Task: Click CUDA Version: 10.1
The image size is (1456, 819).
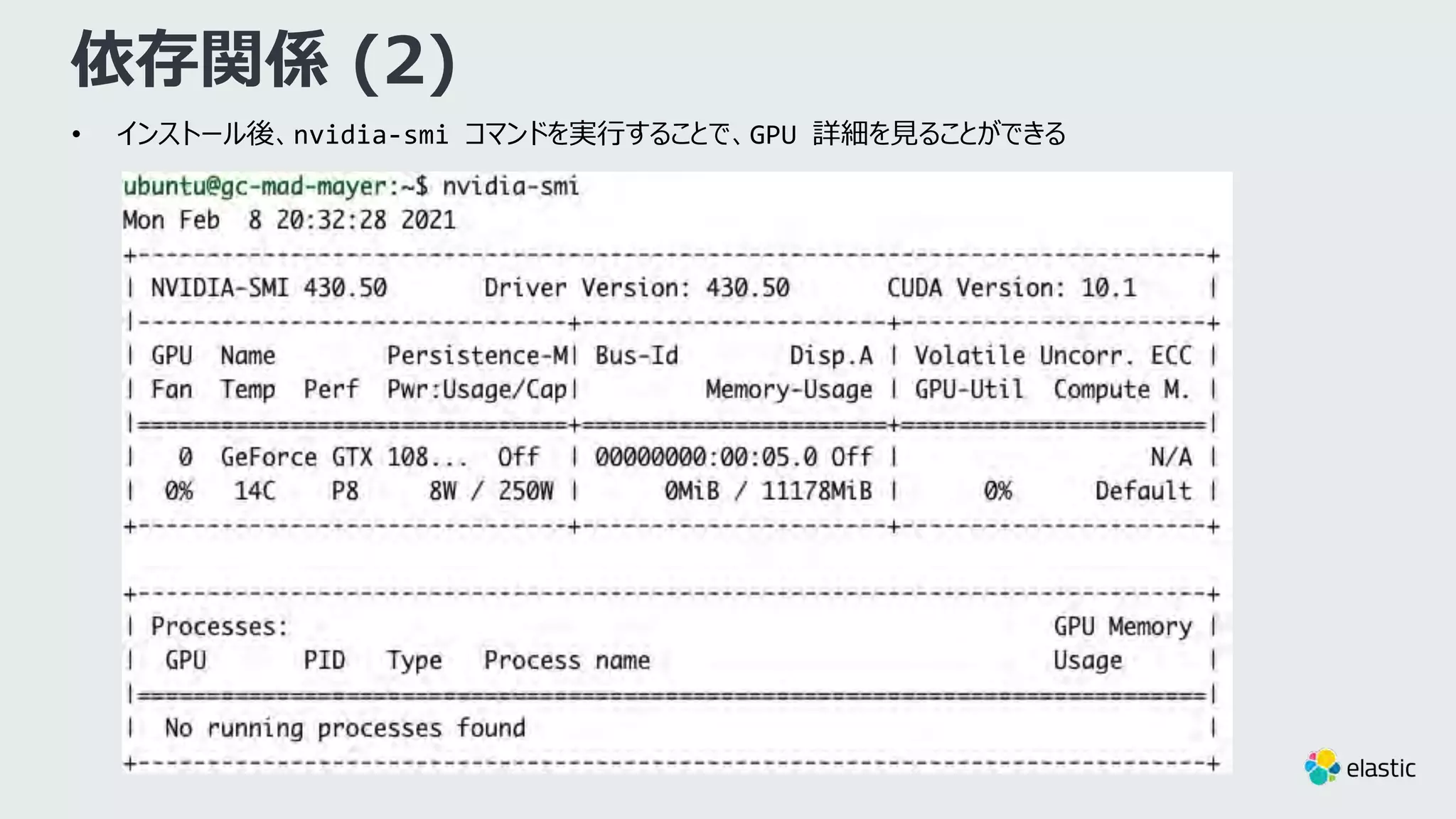Action: [x=1011, y=288]
